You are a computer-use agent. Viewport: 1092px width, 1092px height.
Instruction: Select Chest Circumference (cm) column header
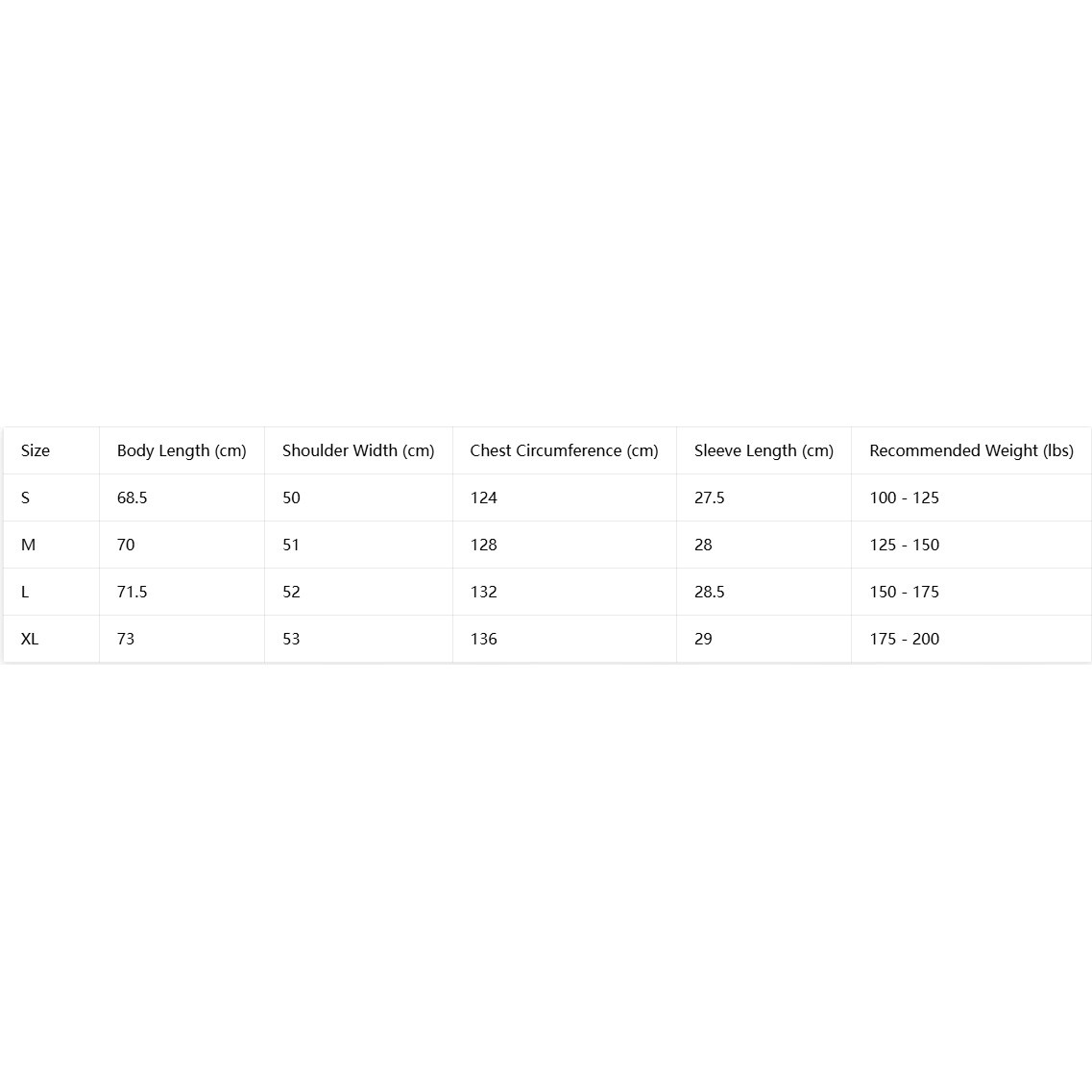[x=564, y=450]
